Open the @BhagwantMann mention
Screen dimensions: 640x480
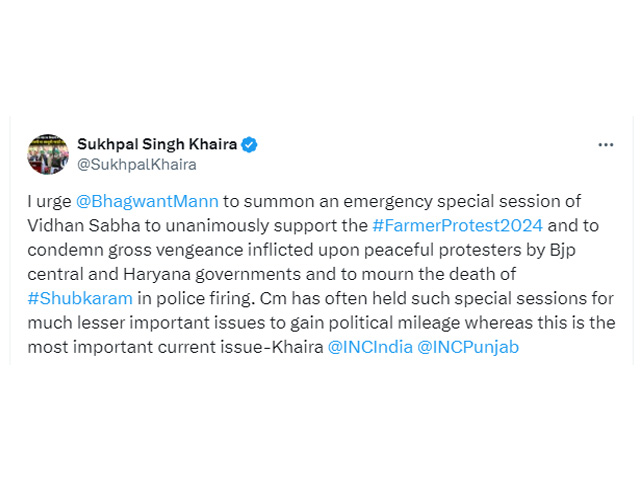[x=147, y=201]
